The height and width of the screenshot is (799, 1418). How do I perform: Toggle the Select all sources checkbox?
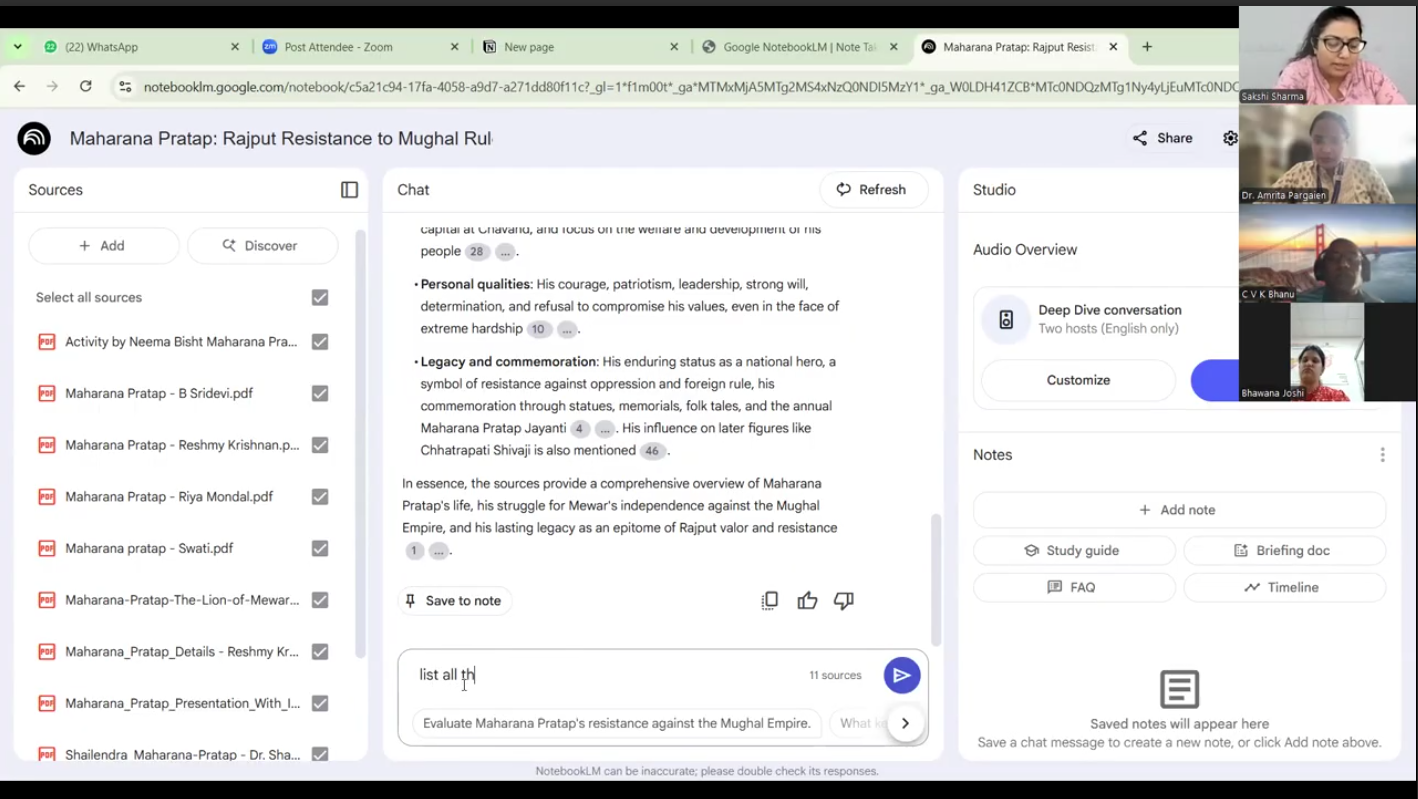[320, 298]
